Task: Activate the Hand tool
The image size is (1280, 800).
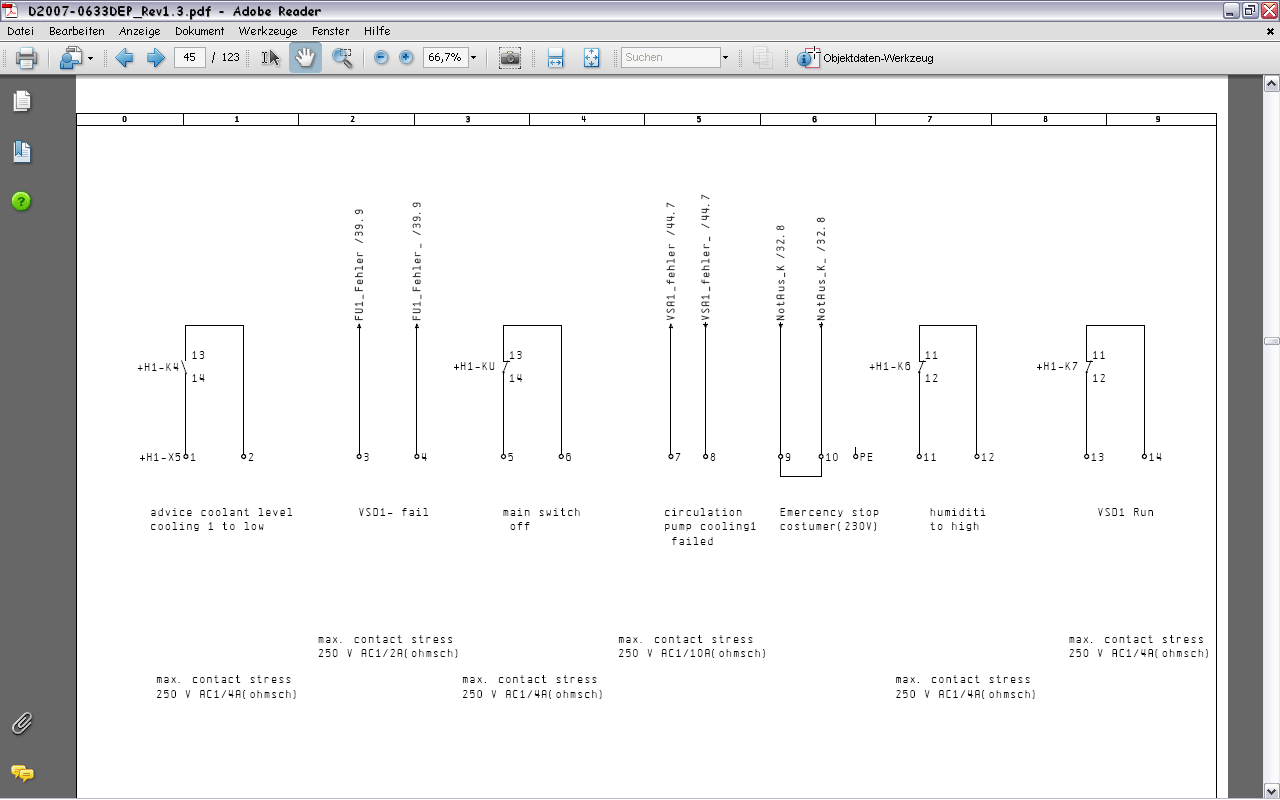Action: [x=305, y=58]
